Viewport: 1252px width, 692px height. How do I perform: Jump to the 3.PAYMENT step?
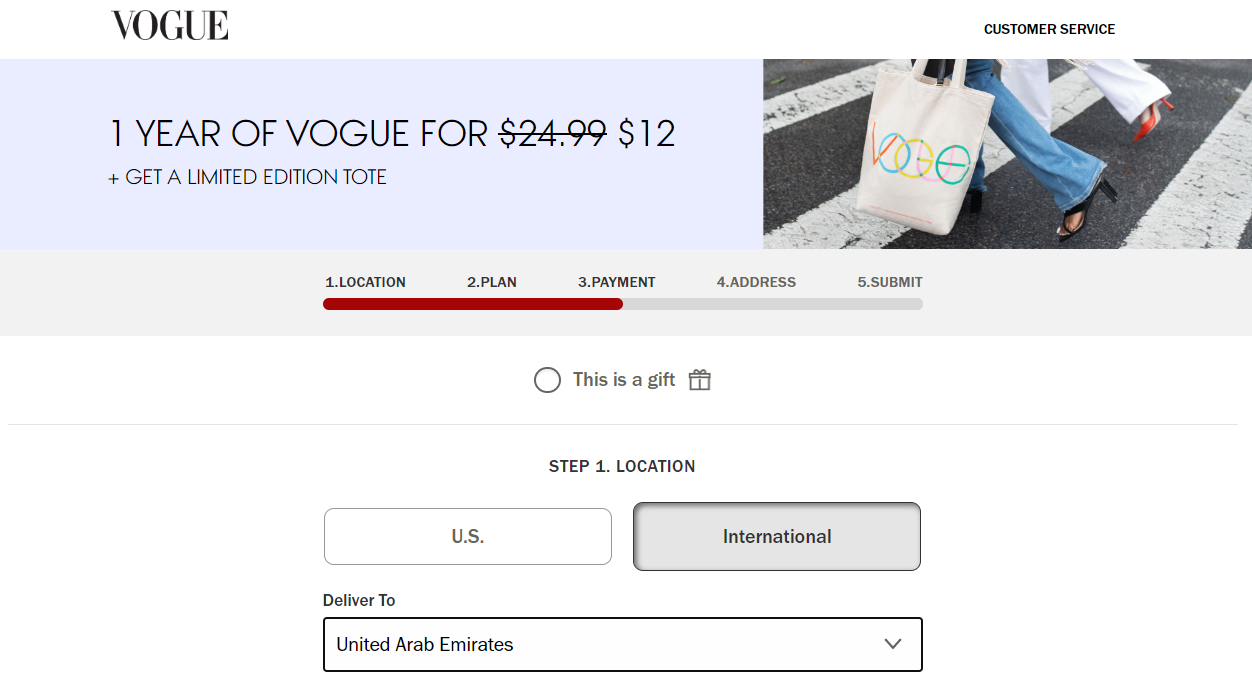pos(617,282)
